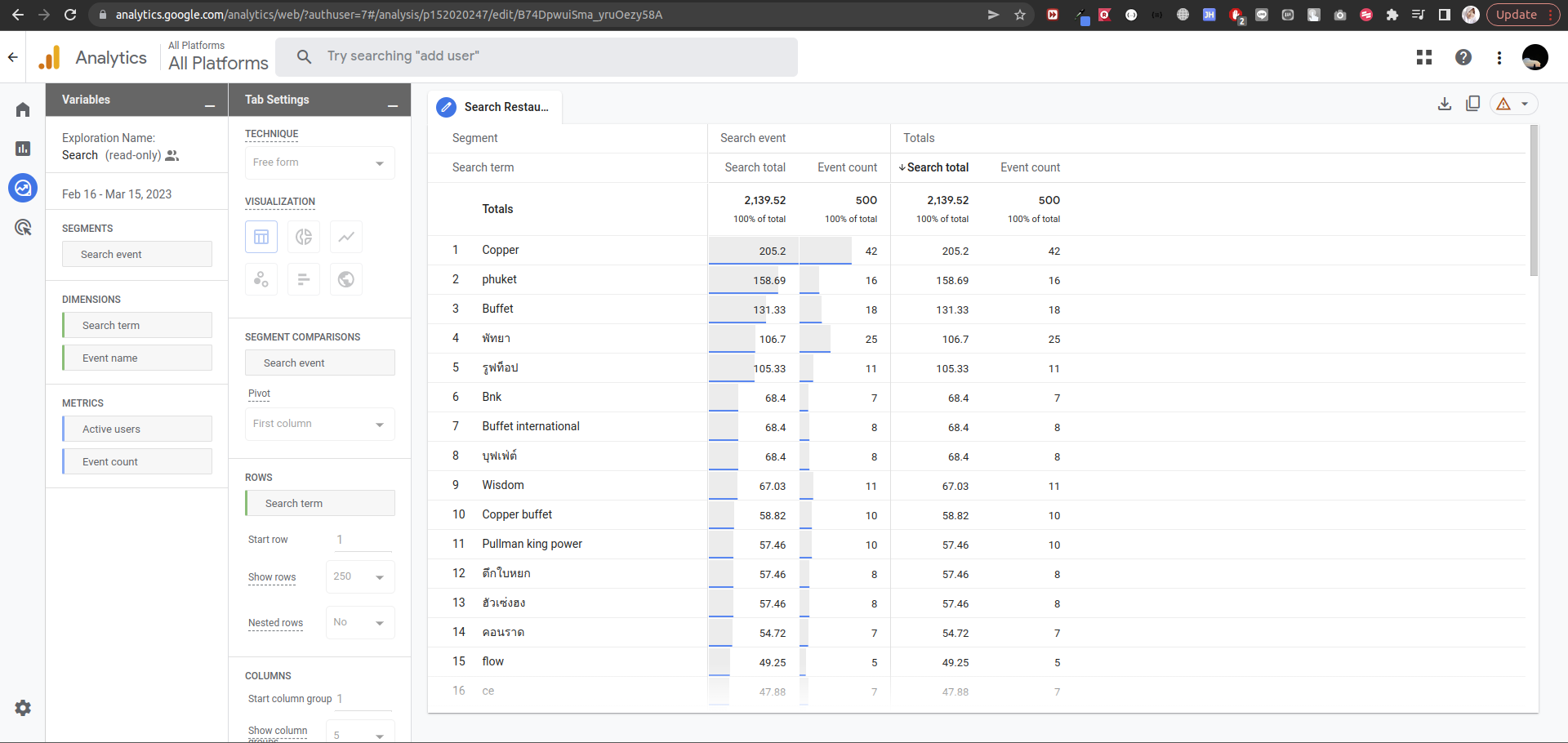Sort by Totals Search total column

coord(937,167)
